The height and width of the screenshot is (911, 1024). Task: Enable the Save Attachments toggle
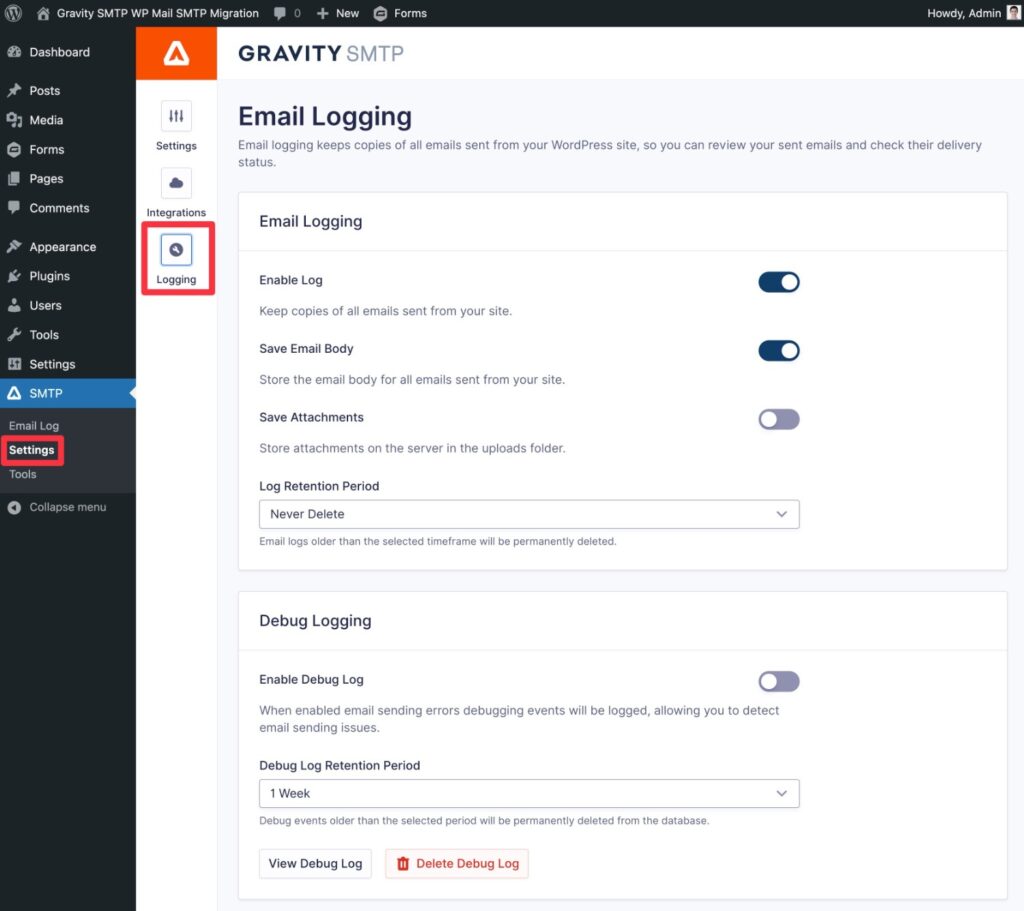(x=778, y=419)
